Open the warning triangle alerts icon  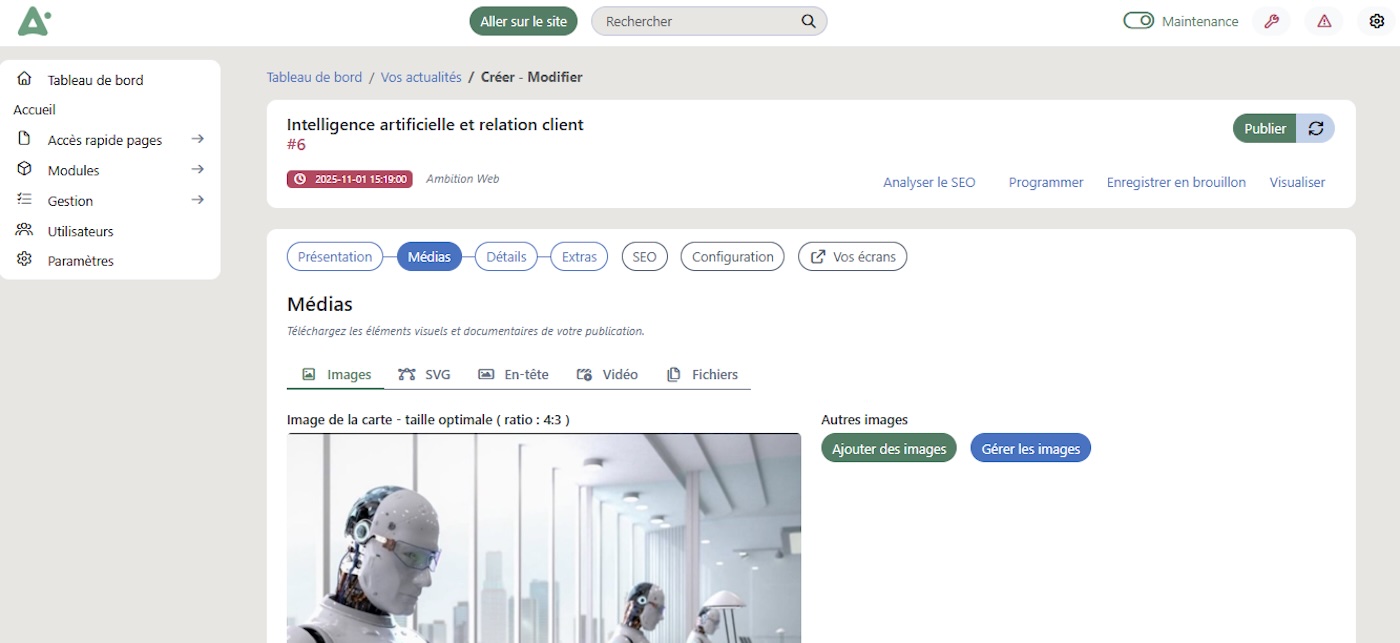click(x=1324, y=21)
